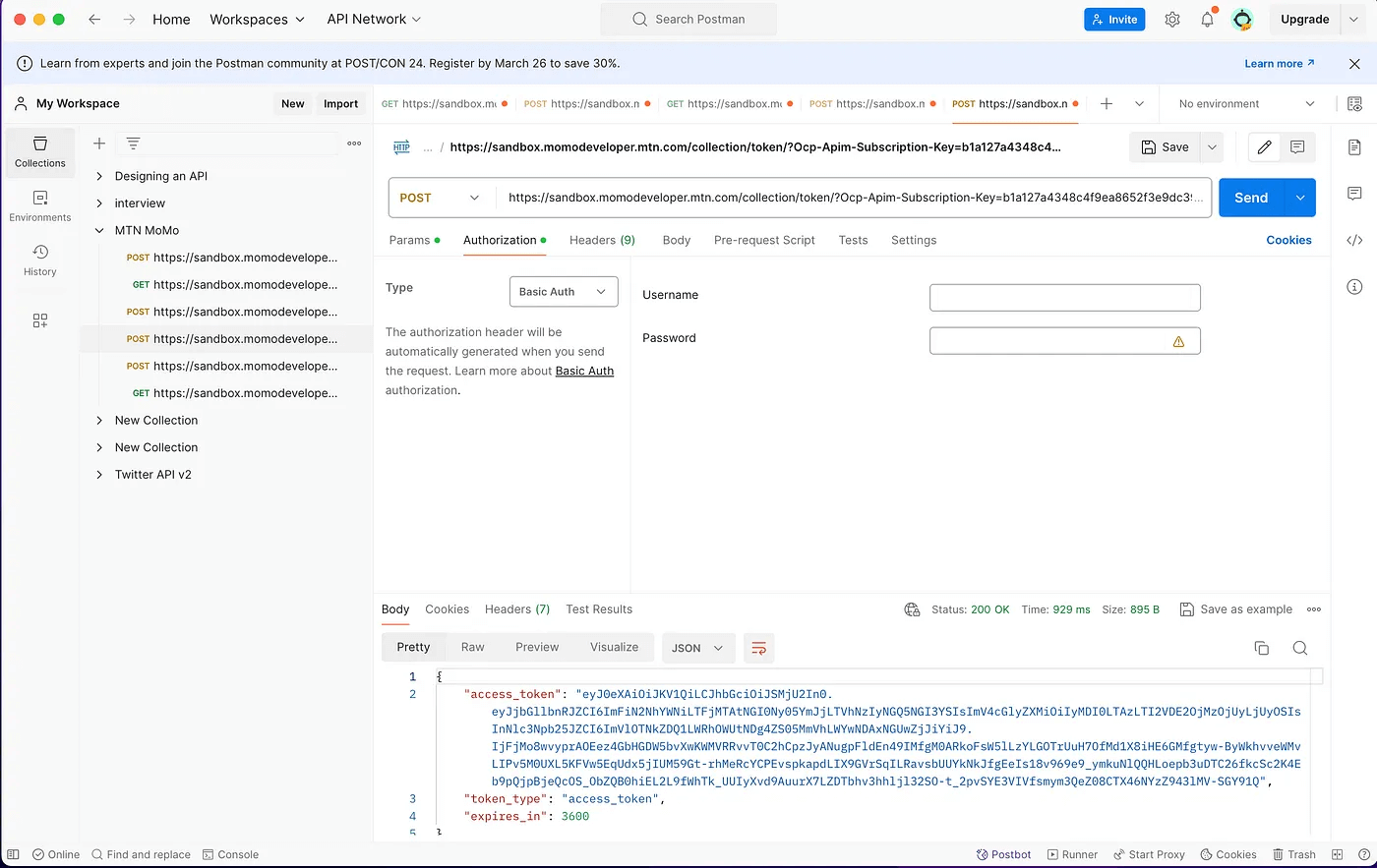Click the notifications bell icon

(x=1207, y=20)
